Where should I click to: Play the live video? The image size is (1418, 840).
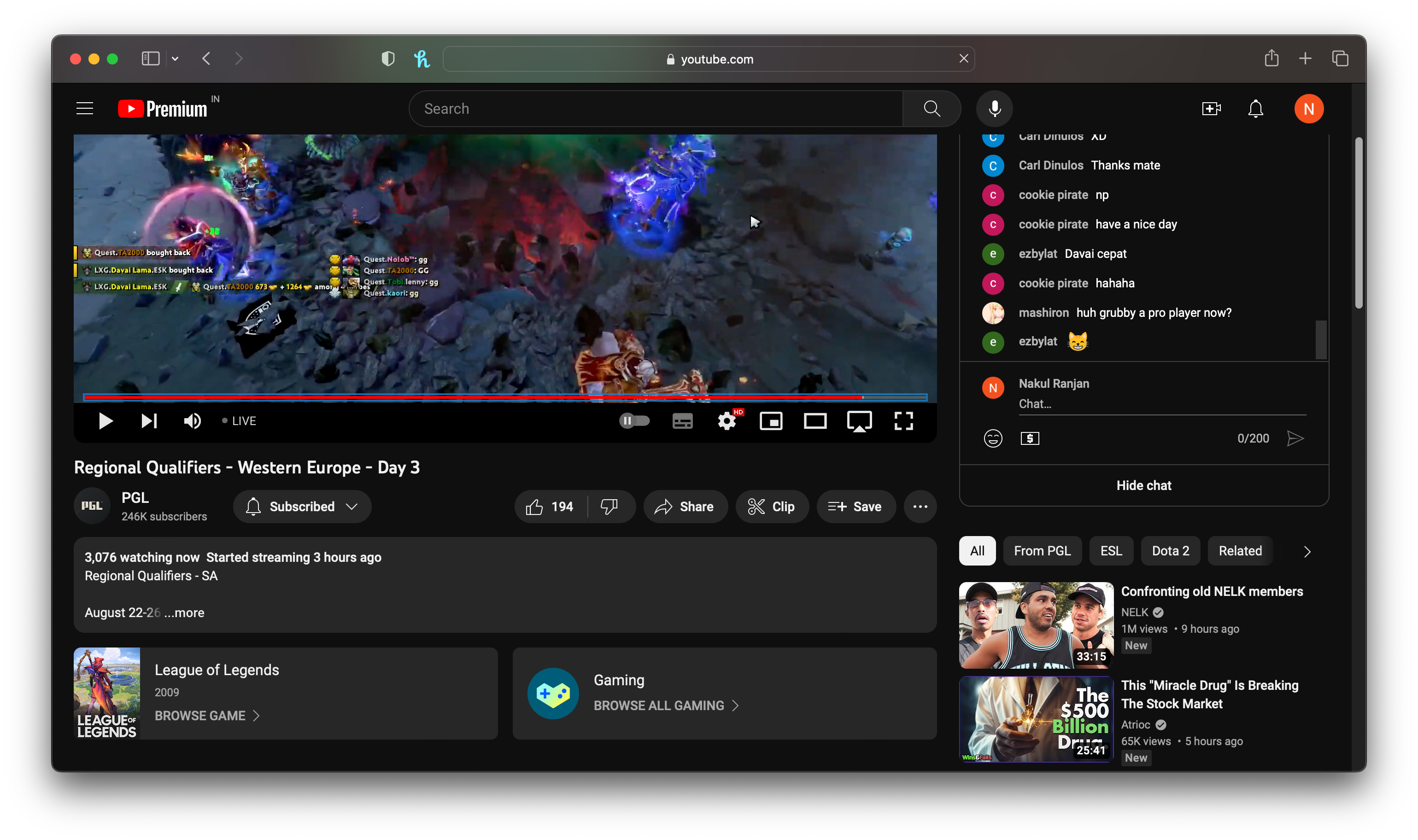click(x=105, y=420)
